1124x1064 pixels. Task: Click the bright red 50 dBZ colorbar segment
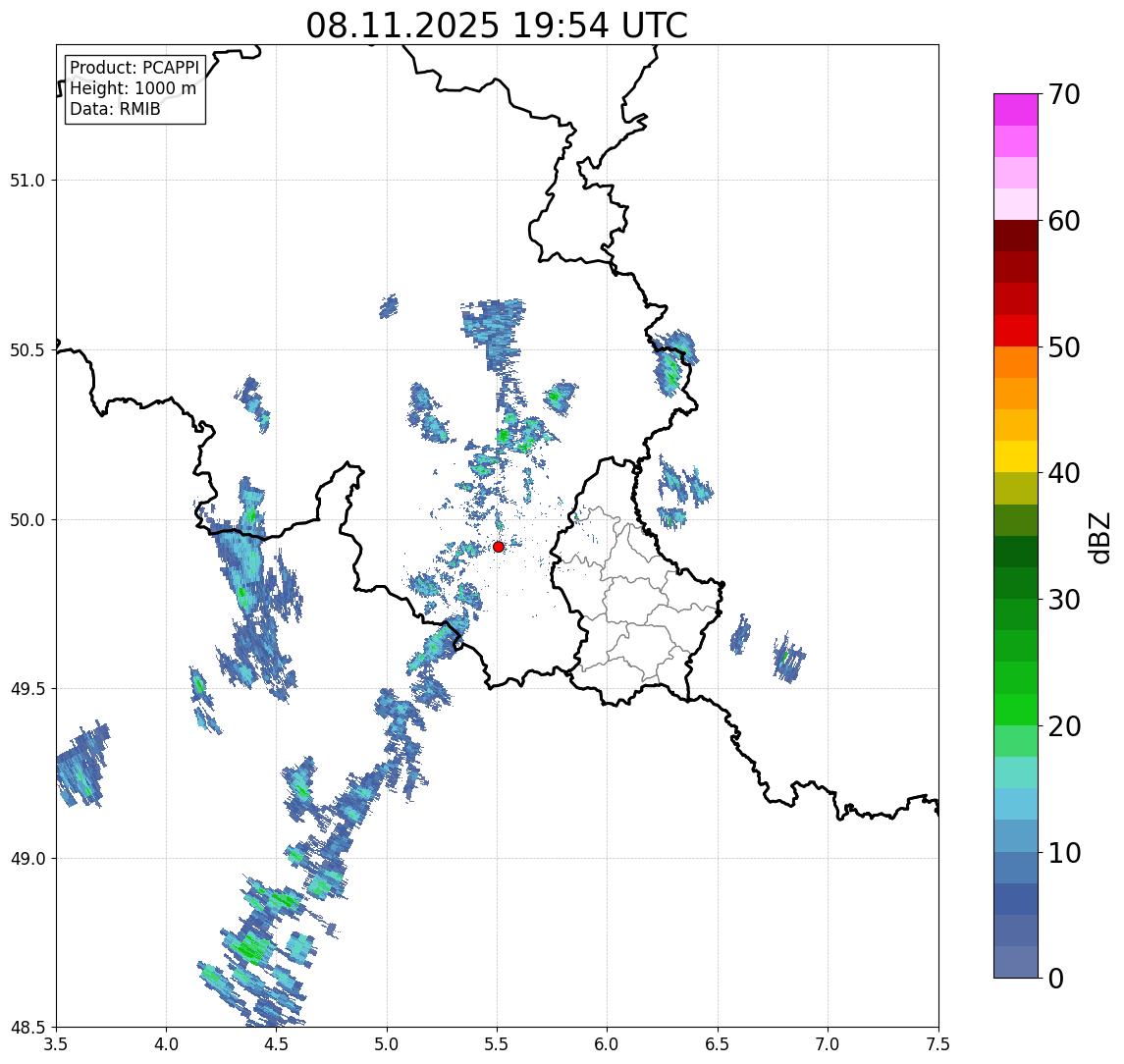click(x=1016, y=331)
